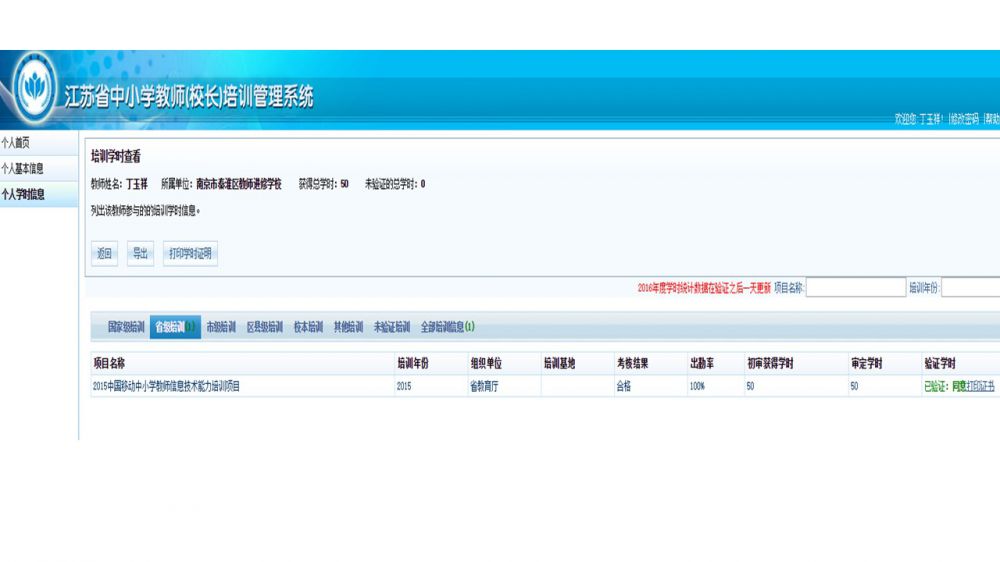Select the 省级培训 tab
The image size is (1000, 562).
tap(174, 327)
